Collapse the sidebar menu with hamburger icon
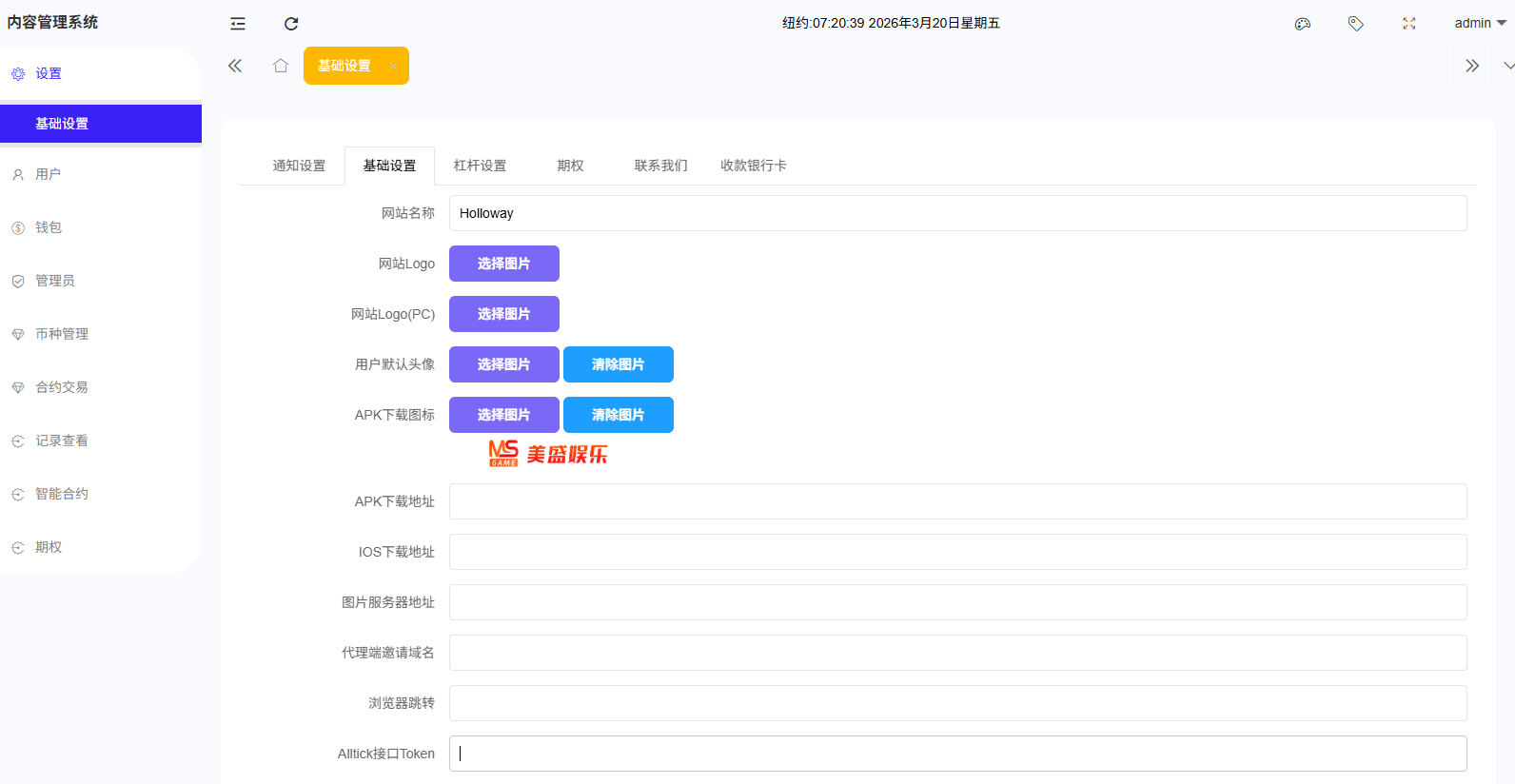The width and height of the screenshot is (1515, 784). pos(238,24)
